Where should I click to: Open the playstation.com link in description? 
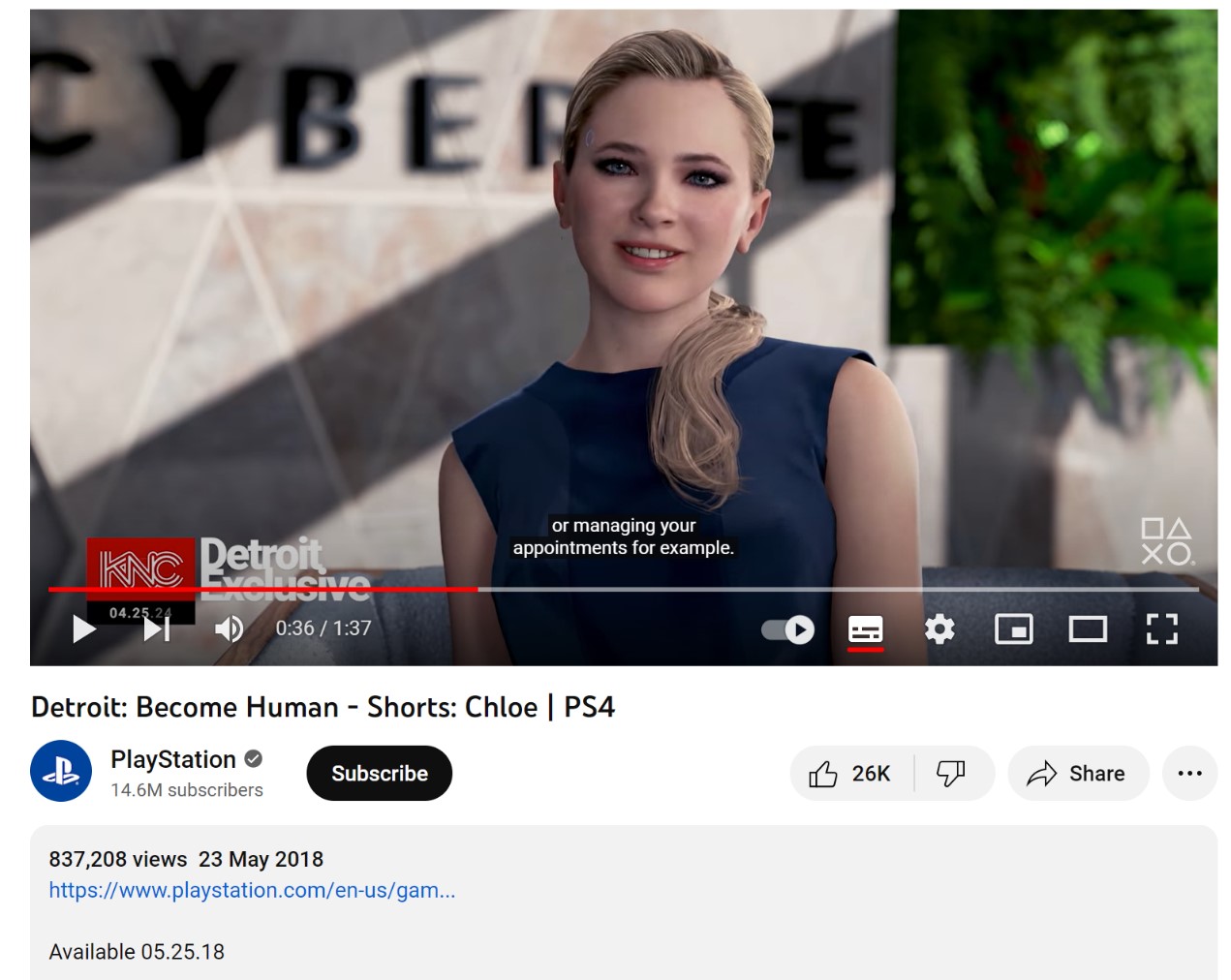tap(252, 890)
